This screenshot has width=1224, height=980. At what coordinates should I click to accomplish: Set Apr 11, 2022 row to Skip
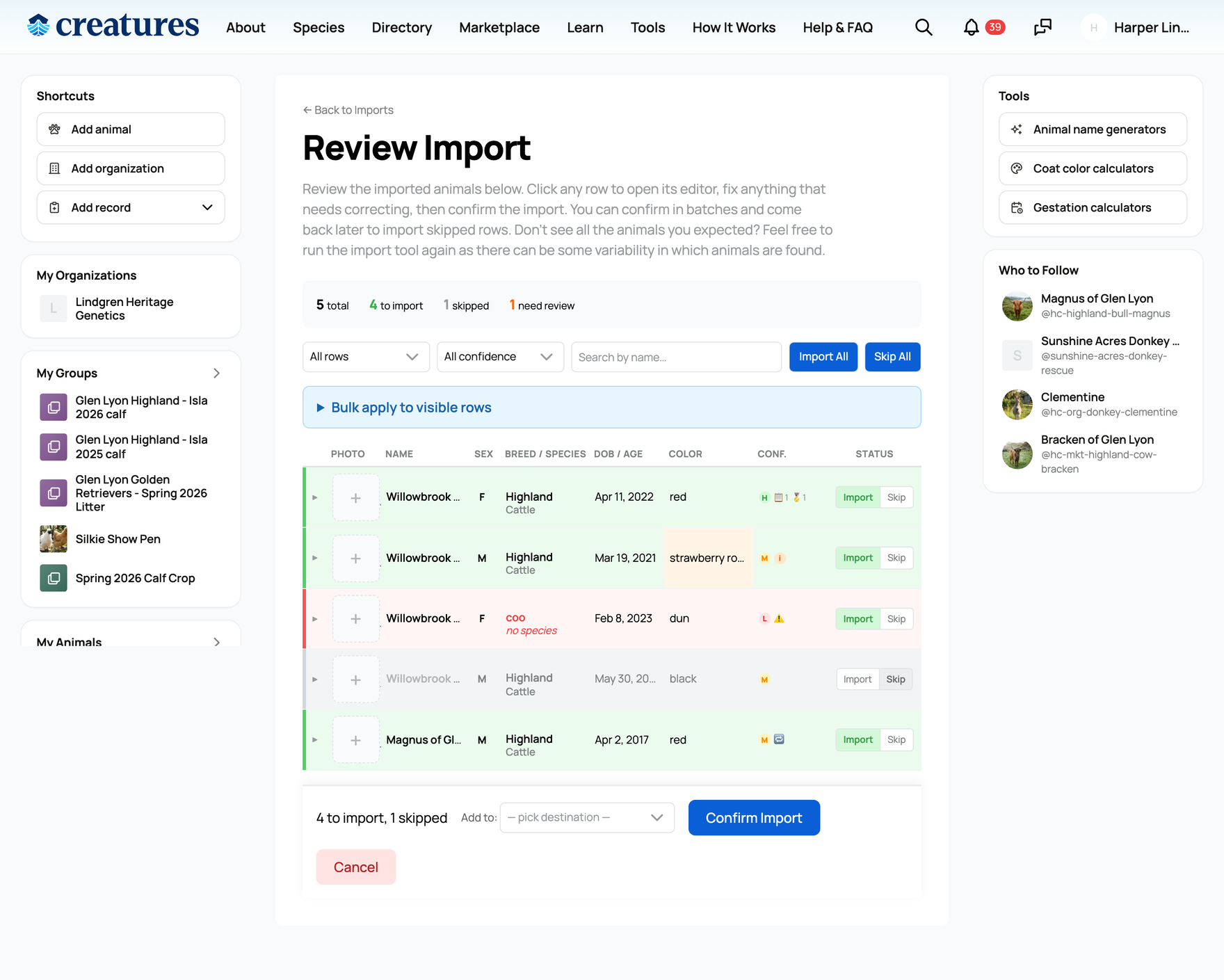pyautogui.click(x=896, y=497)
